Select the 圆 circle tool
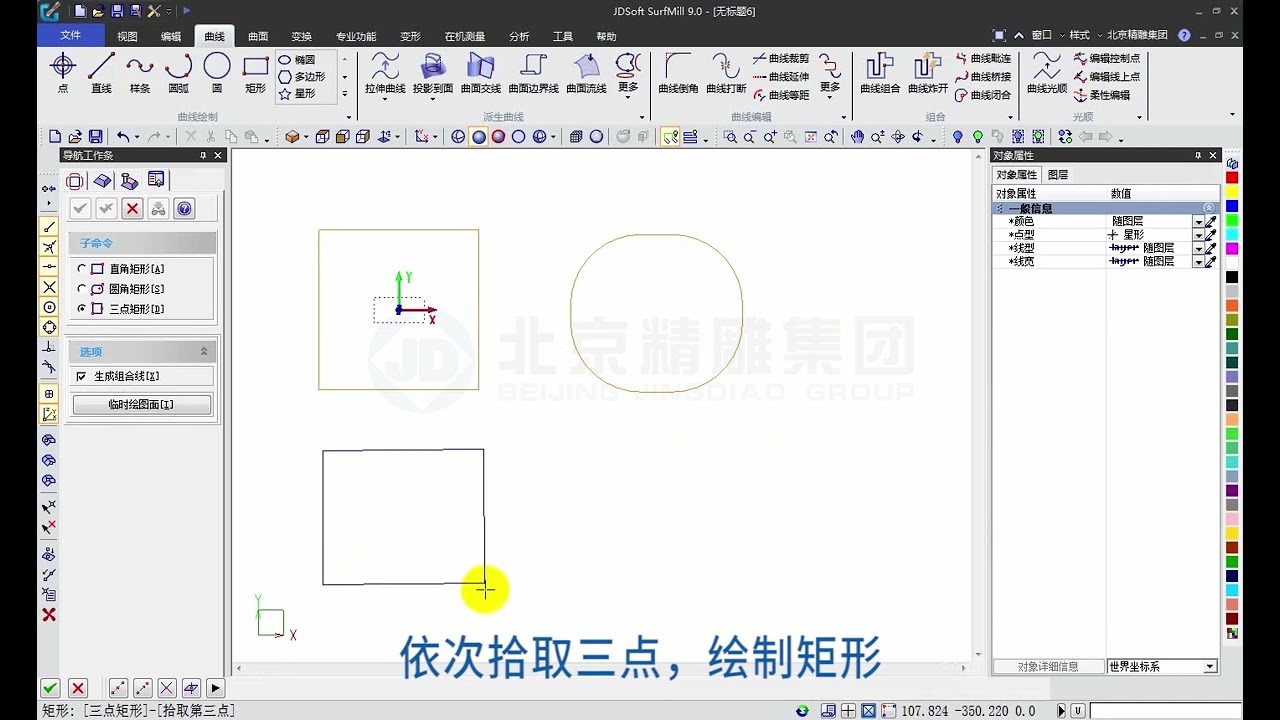 click(217, 74)
